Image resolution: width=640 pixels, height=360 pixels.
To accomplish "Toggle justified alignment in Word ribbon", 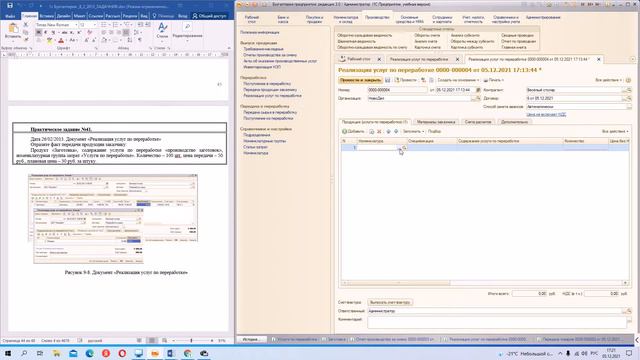I will (126, 32).
